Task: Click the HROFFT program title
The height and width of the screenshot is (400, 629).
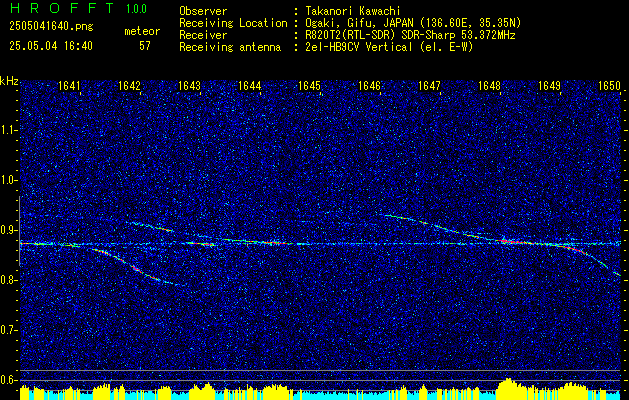Action: [x=62, y=8]
